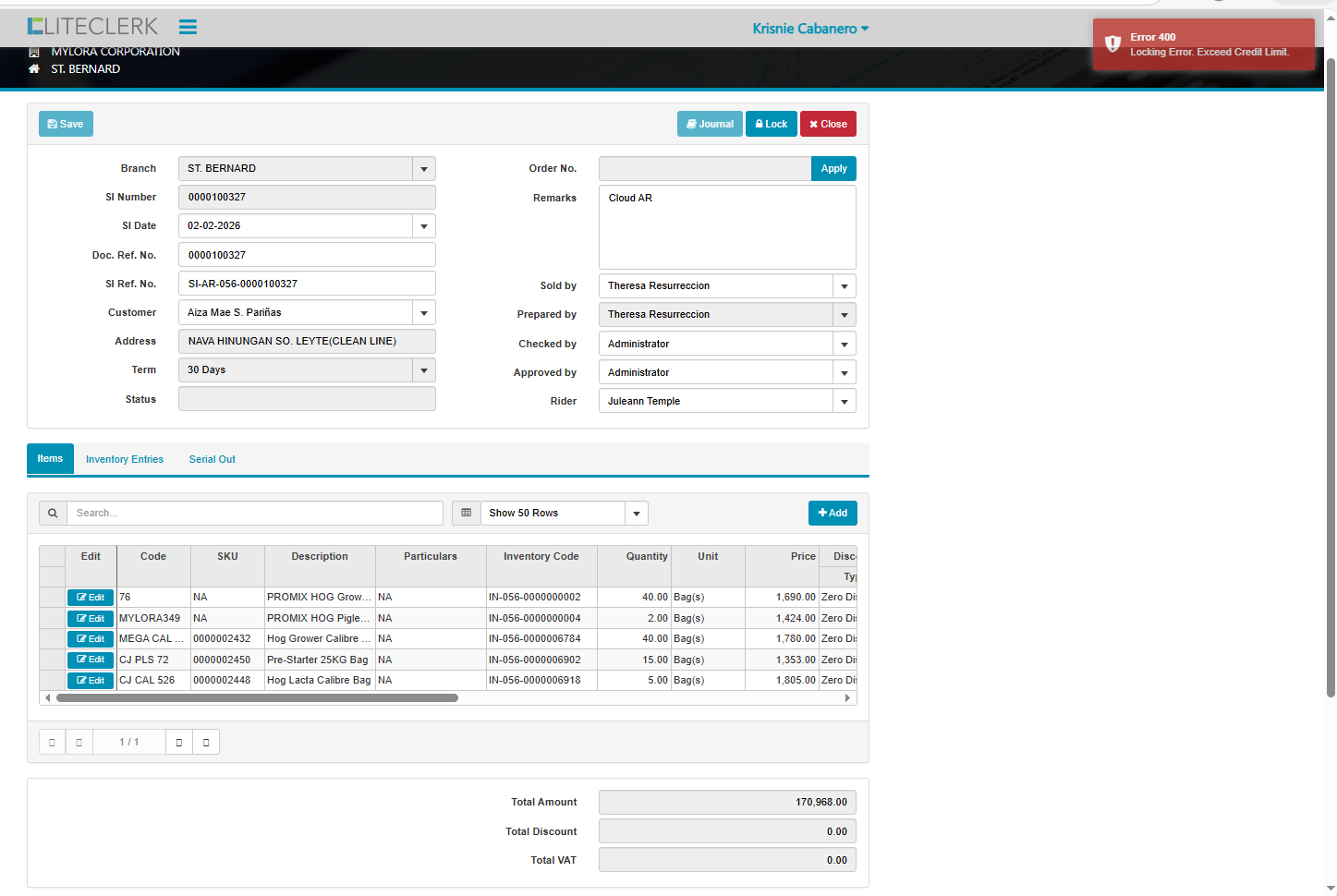
Task: Click the search magnifier icon above items table
Action: tap(53, 514)
